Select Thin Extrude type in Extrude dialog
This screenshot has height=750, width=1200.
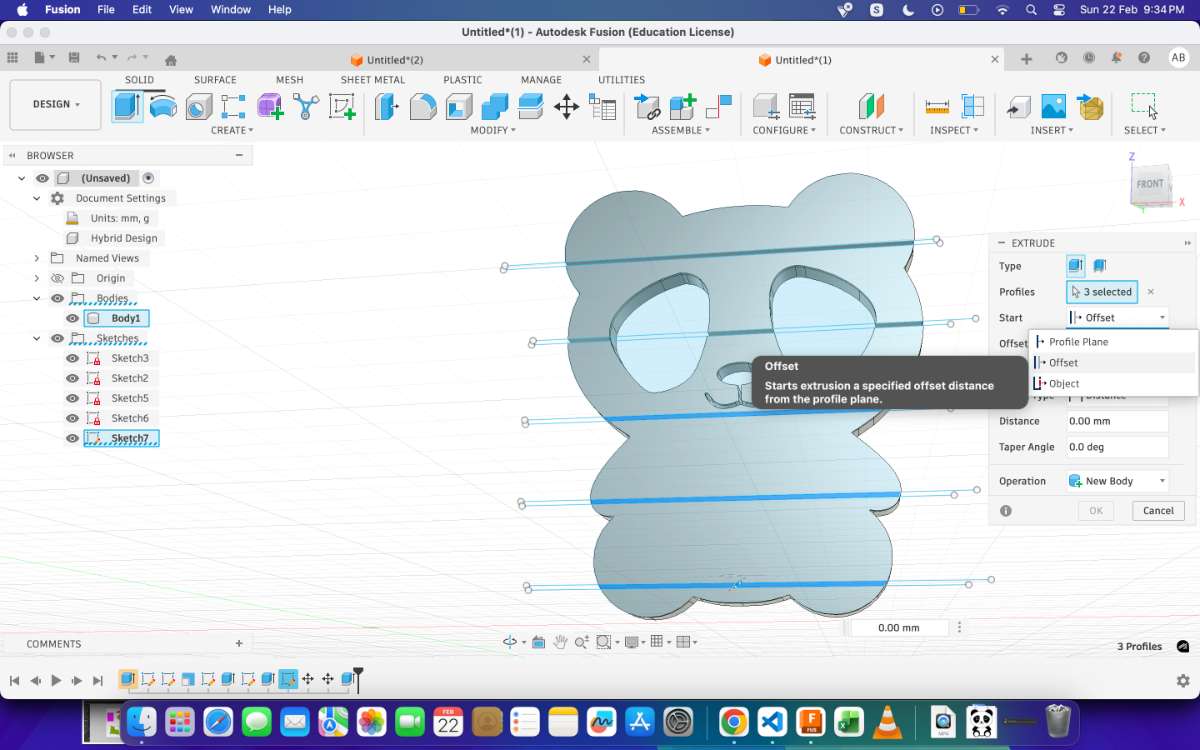click(x=1099, y=266)
